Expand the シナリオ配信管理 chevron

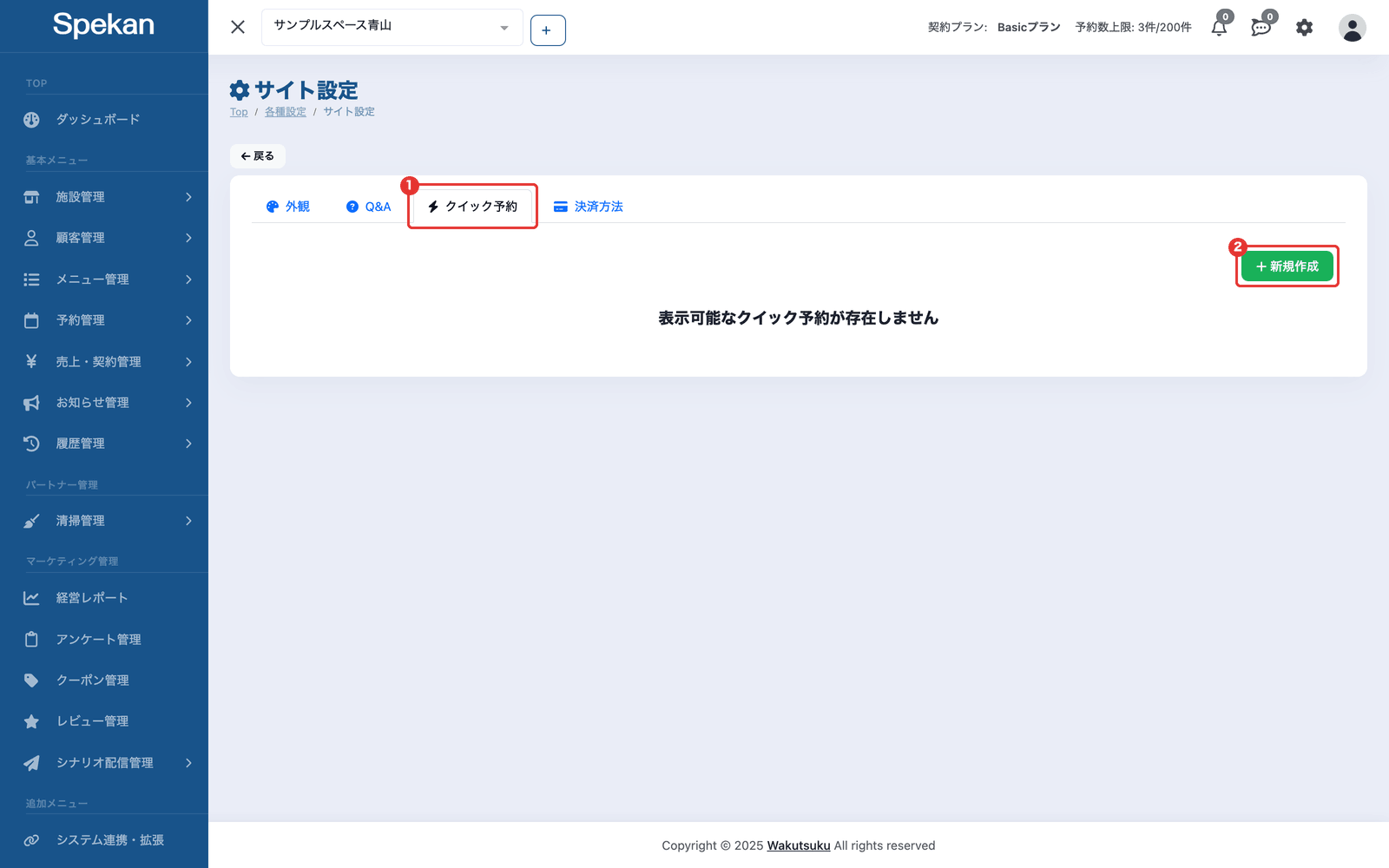click(x=188, y=763)
